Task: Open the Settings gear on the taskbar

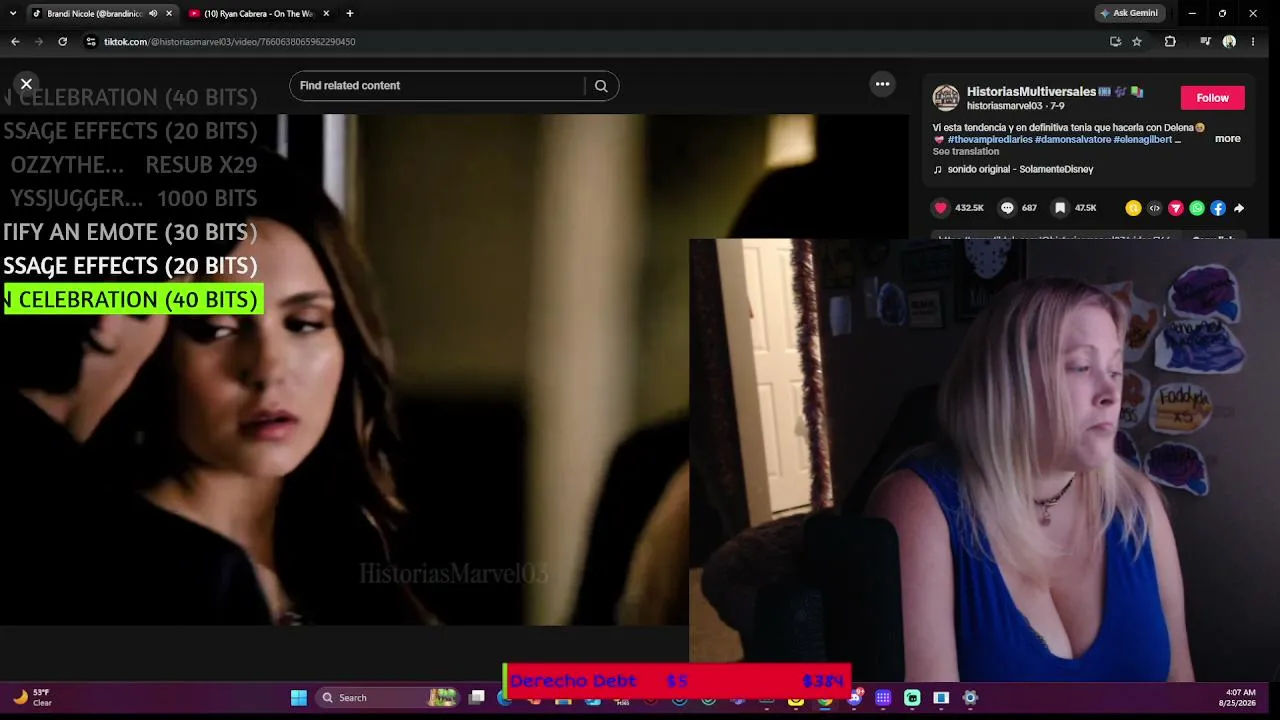Action: tap(970, 698)
